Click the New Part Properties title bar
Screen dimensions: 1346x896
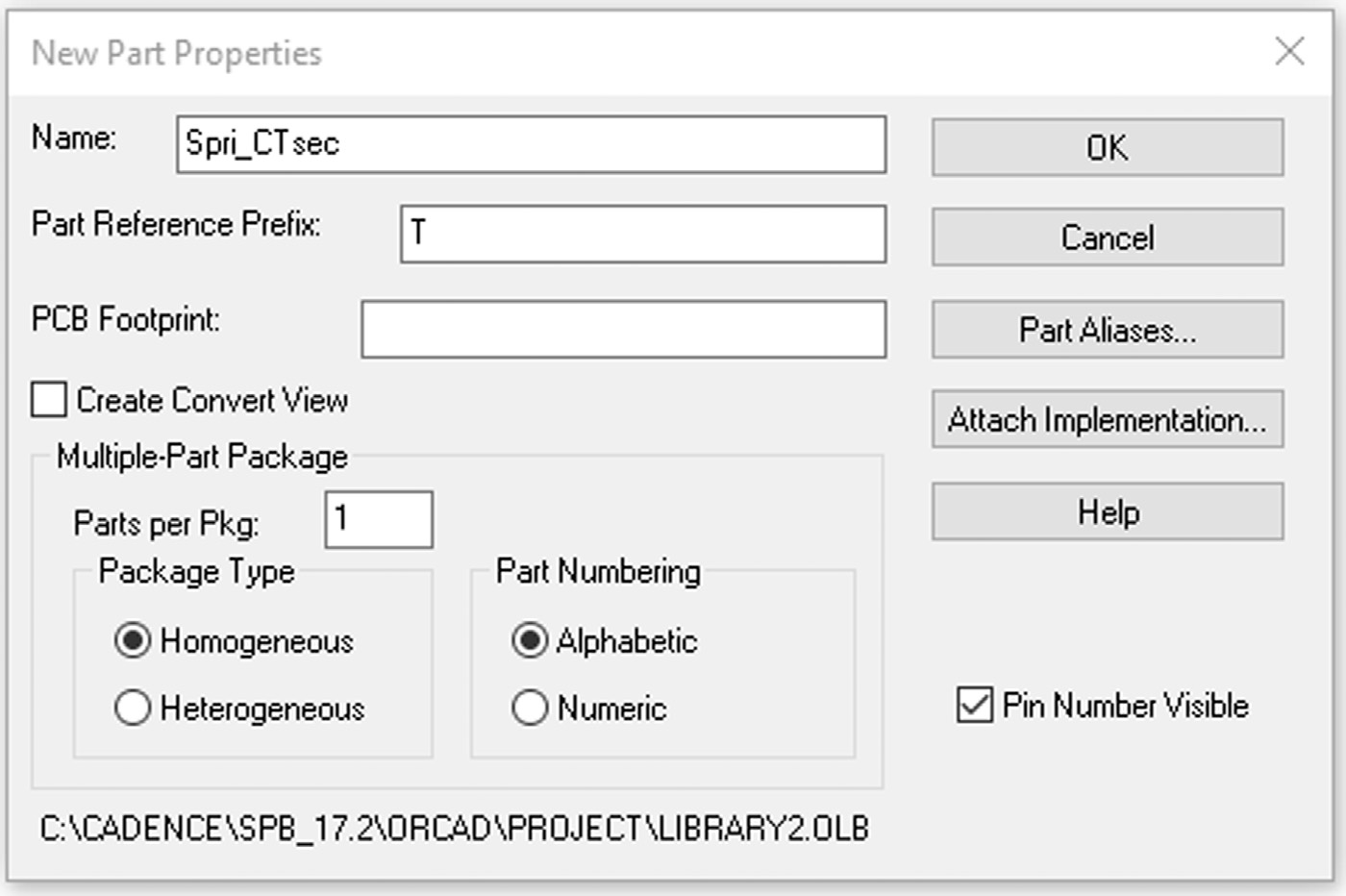577,53
